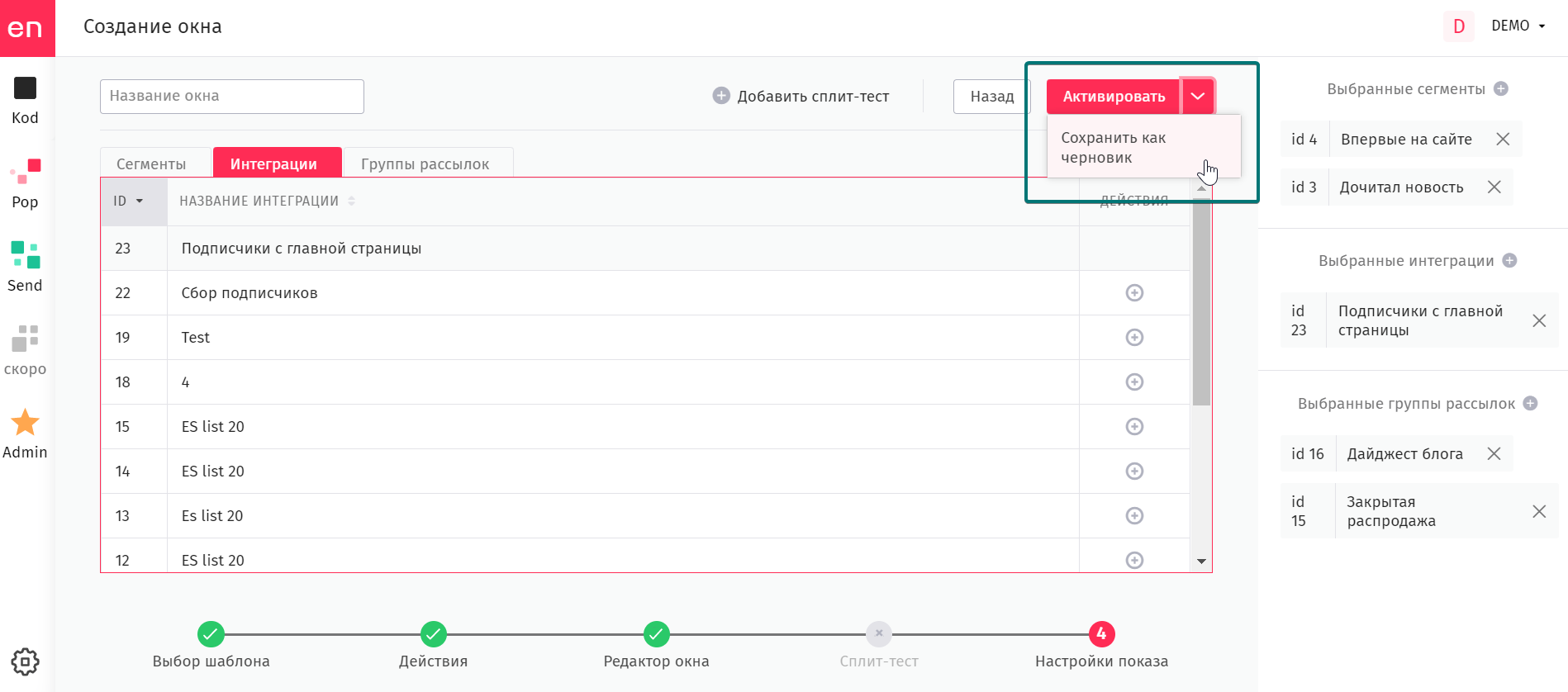
Task: Open the Send module in sidebar
Action: click(x=25, y=267)
